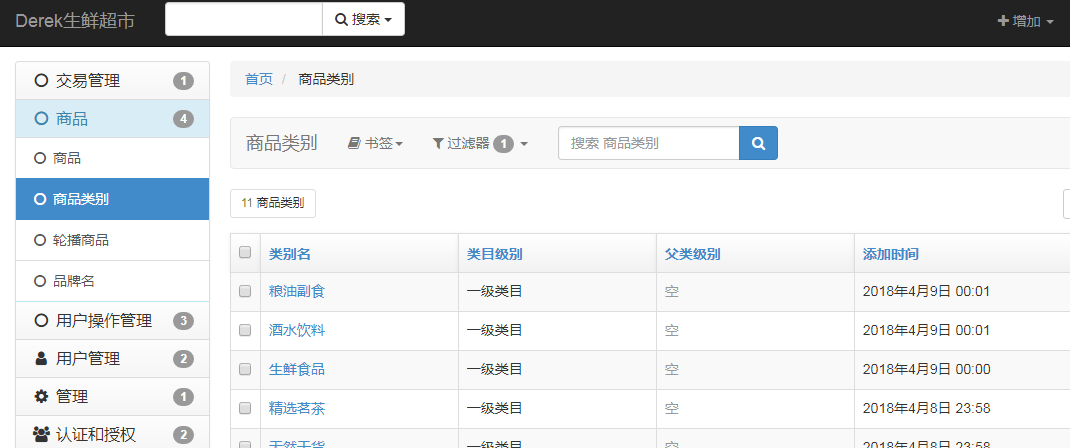
Task: Click the circle icon next to 用户操作管理
Action: (41, 320)
